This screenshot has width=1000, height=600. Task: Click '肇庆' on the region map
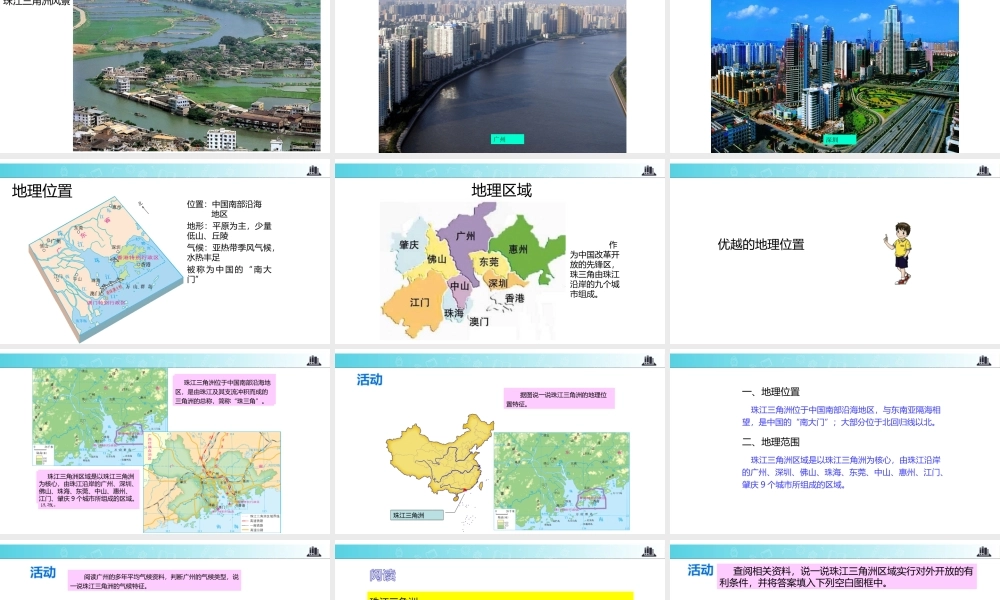[x=409, y=245]
